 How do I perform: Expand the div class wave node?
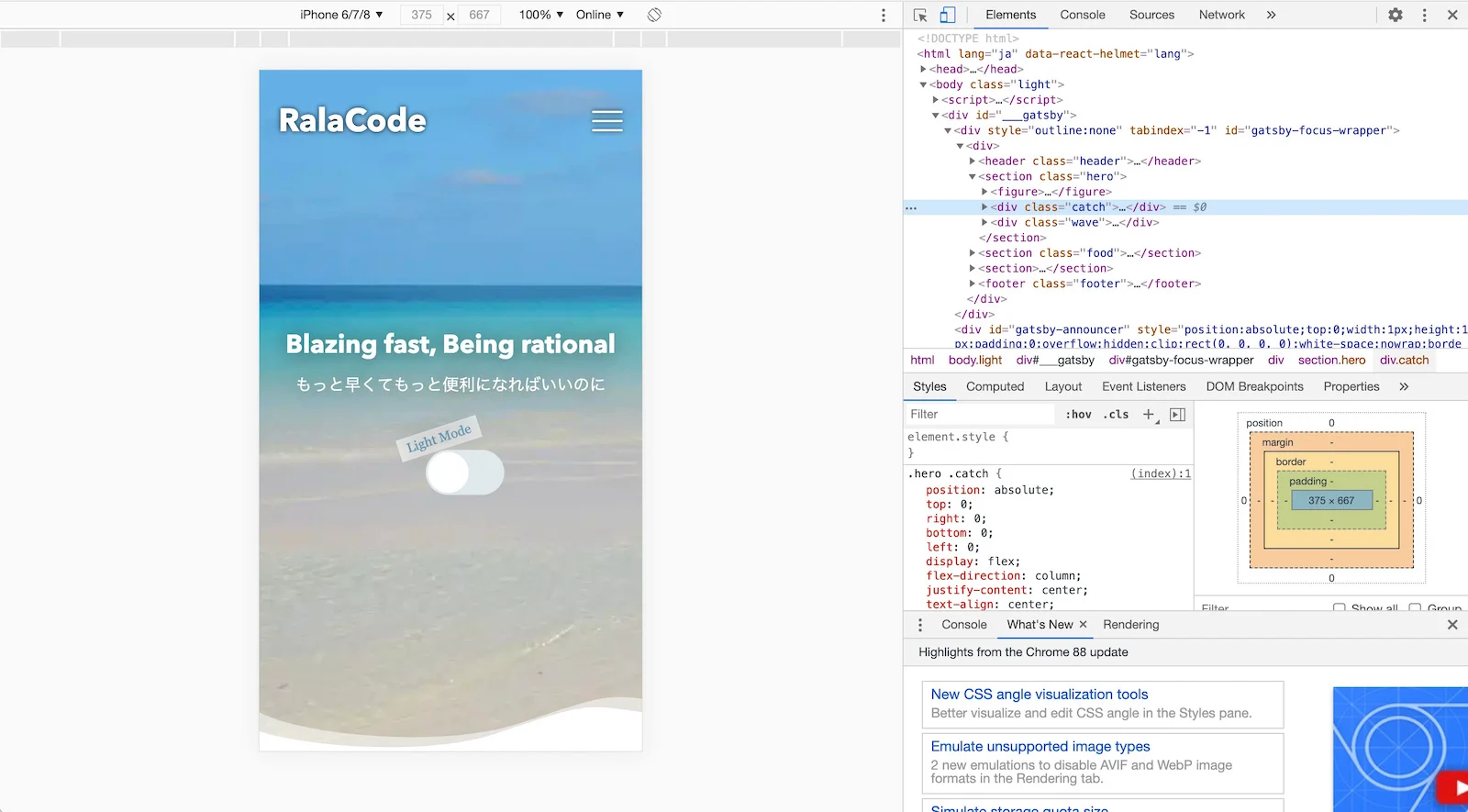984,222
